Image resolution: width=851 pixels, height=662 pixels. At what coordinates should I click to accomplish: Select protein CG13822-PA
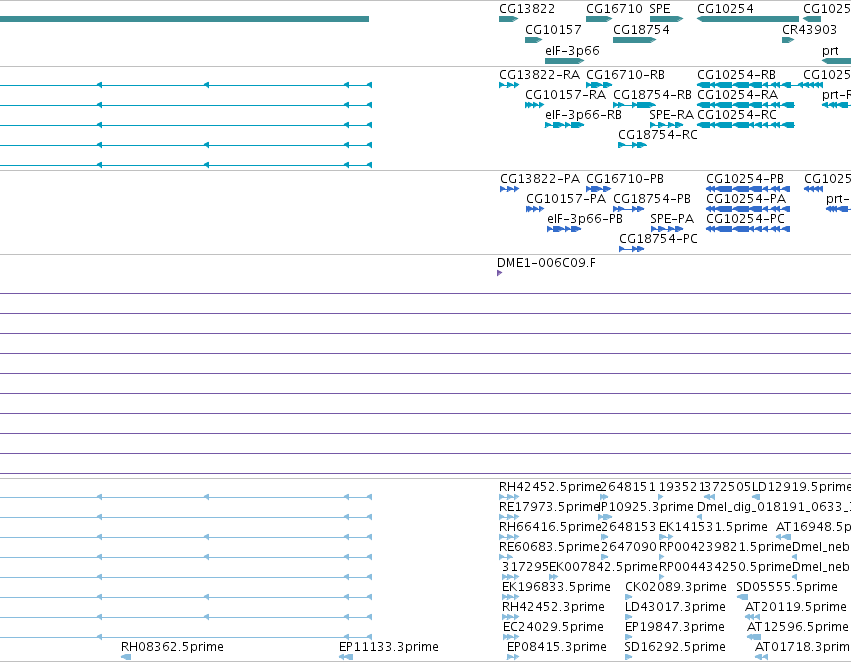click(x=540, y=179)
